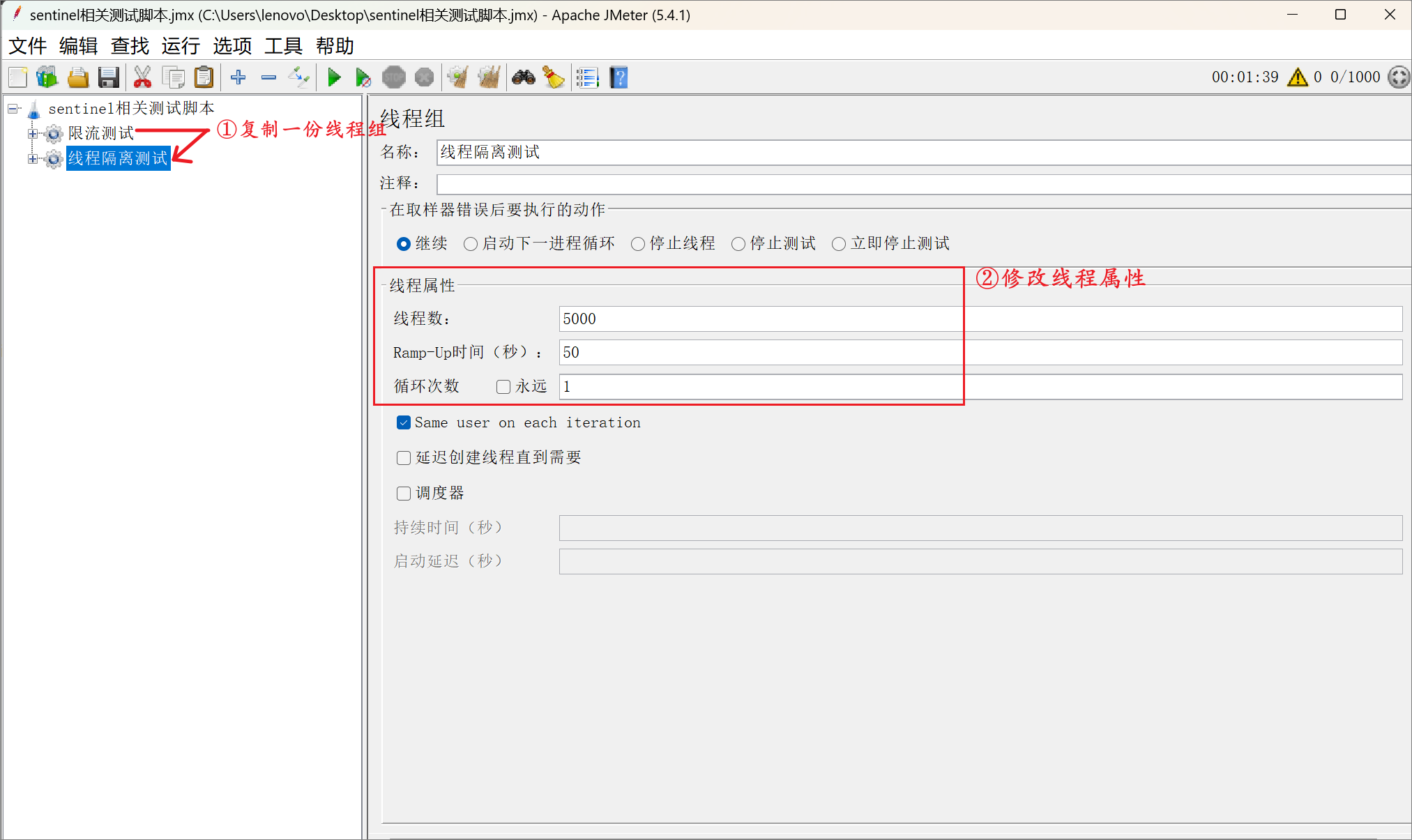Save the test plan with floppy icon

(x=109, y=77)
